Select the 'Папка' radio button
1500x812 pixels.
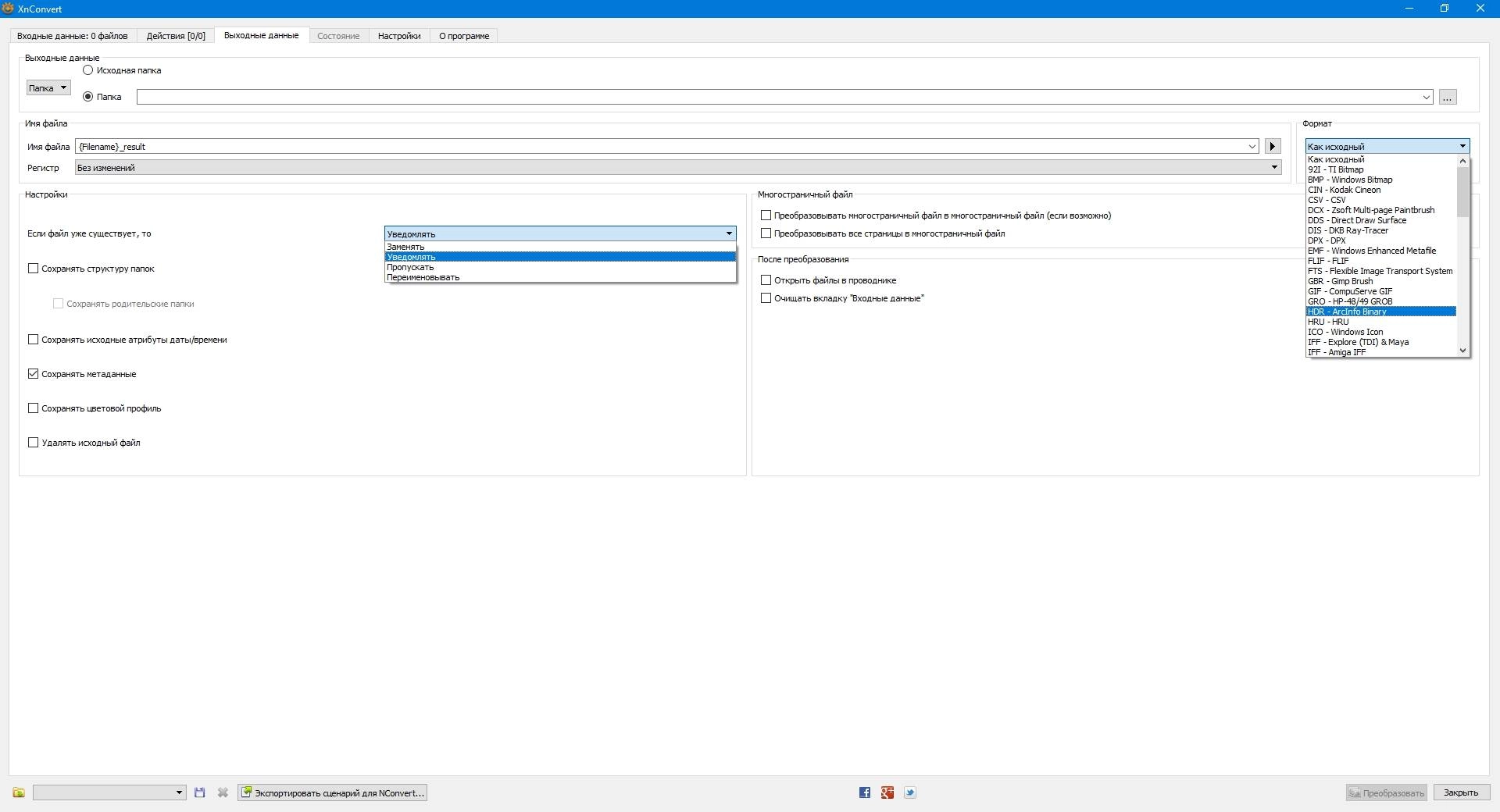pyautogui.click(x=88, y=97)
